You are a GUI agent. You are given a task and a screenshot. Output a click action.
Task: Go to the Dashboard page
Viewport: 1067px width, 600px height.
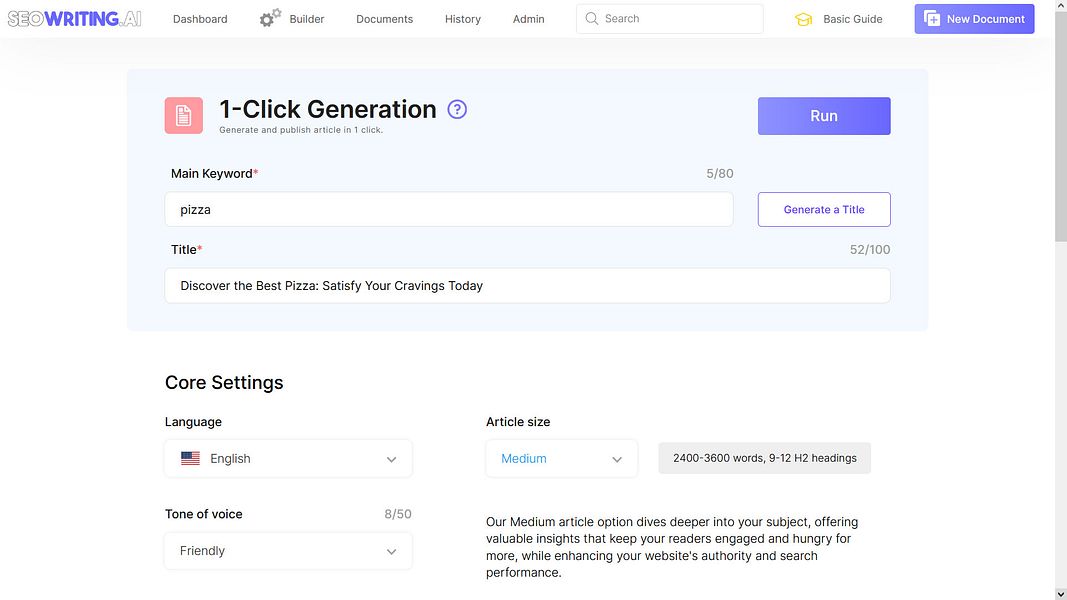click(x=200, y=18)
